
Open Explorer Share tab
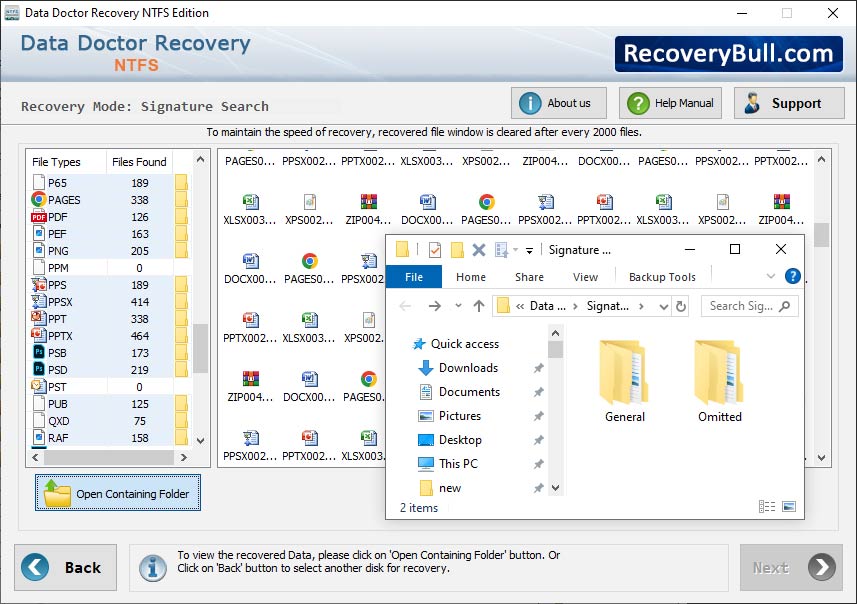(529, 277)
